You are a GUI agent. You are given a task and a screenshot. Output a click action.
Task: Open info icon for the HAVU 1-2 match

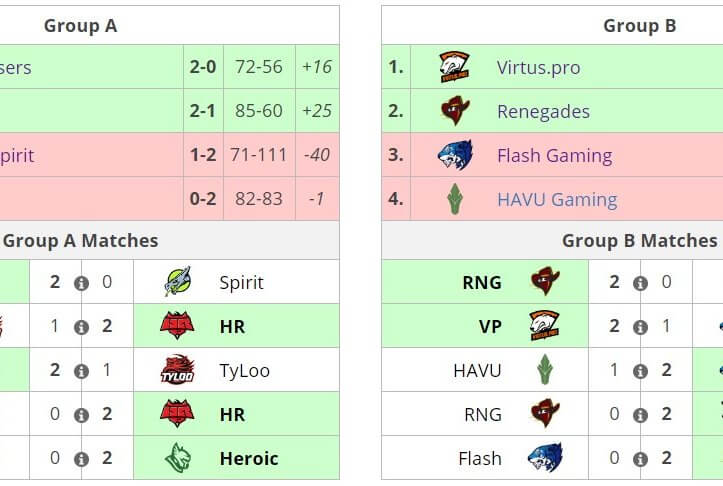point(640,371)
